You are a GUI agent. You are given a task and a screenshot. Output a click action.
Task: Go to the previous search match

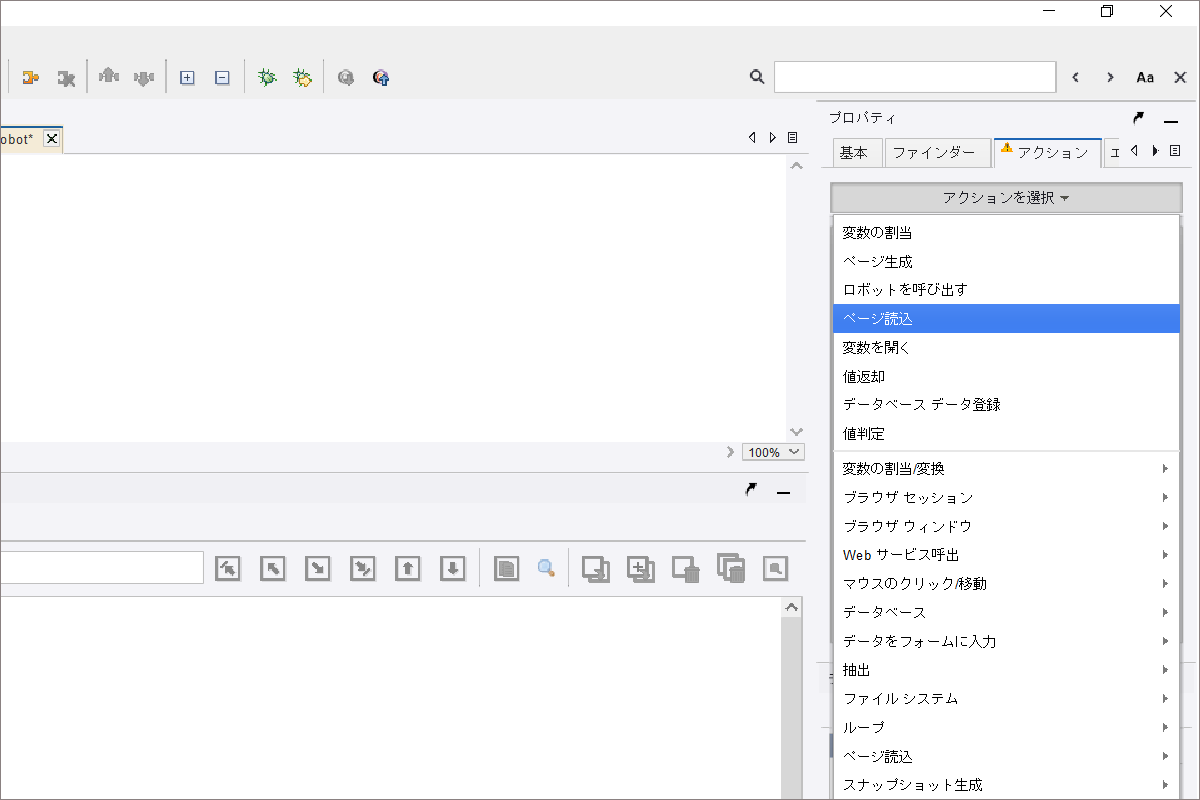(x=1076, y=77)
